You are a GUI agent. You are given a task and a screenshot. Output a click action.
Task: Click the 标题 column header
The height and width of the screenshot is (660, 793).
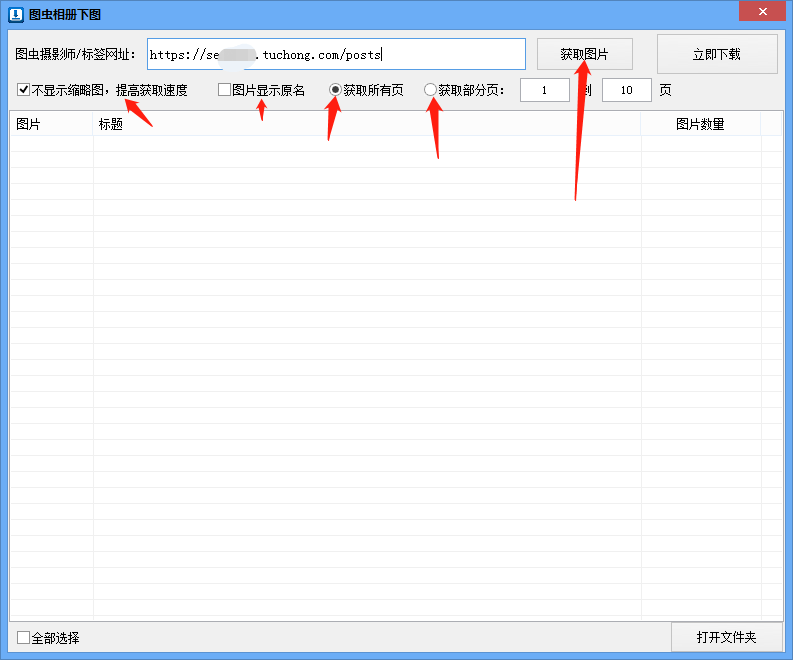(x=366, y=124)
